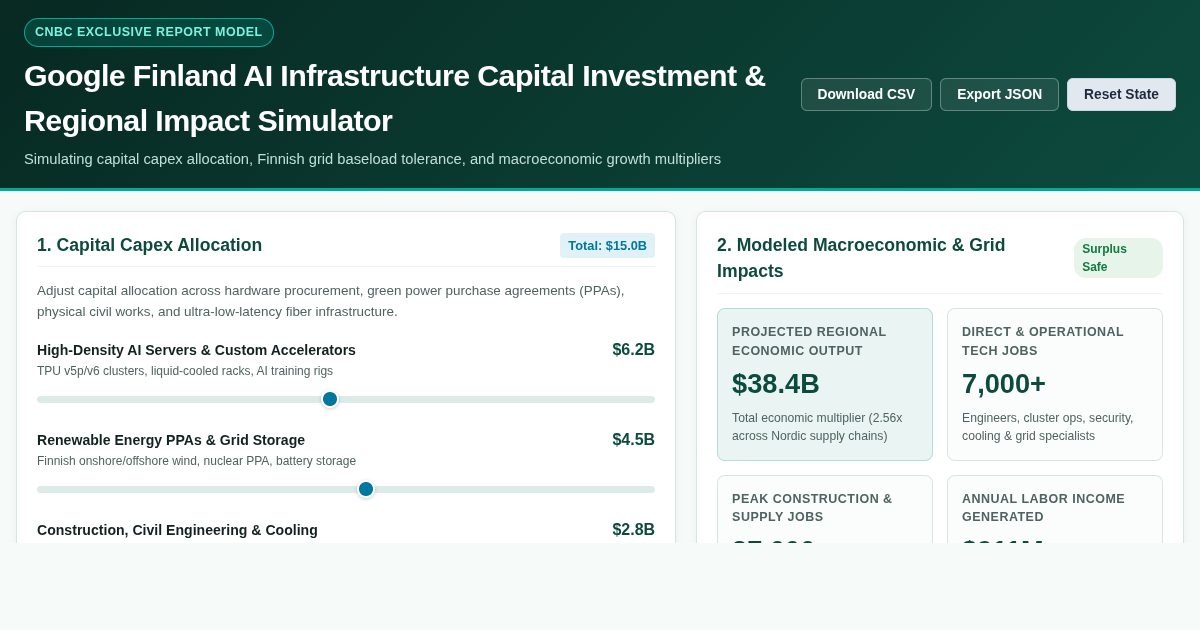This screenshot has width=1200, height=630.
Task: Adjust the Renewable Energy PPAs slider
Action: tap(346, 489)
